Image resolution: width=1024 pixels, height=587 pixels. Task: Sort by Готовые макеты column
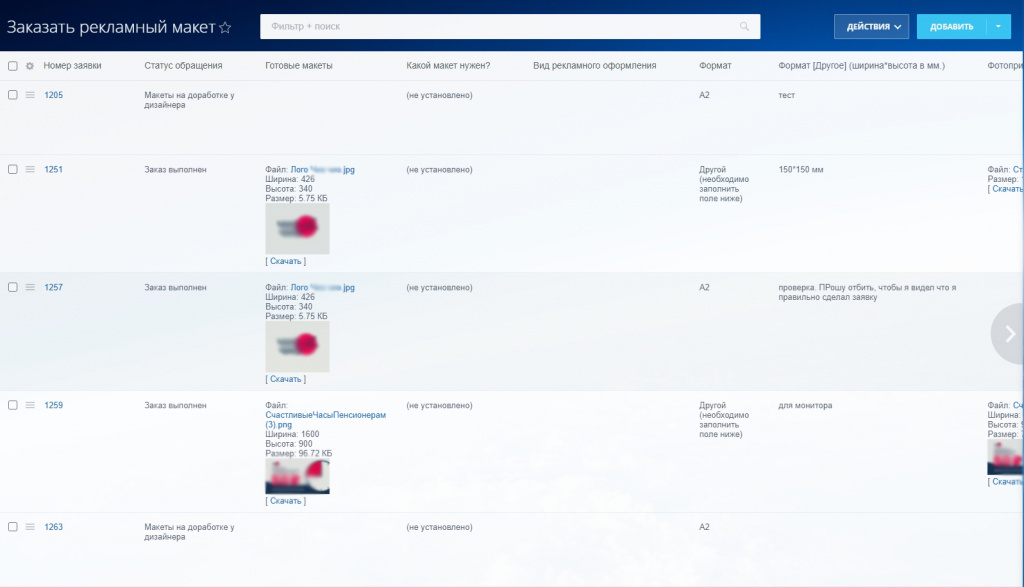click(x=299, y=66)
